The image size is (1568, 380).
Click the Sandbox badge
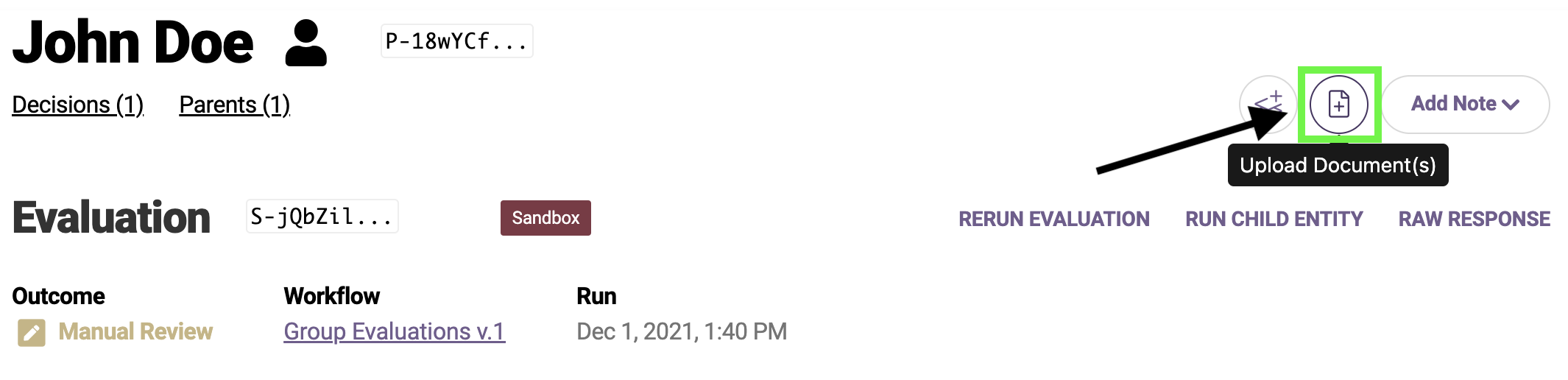click(545, 218)
